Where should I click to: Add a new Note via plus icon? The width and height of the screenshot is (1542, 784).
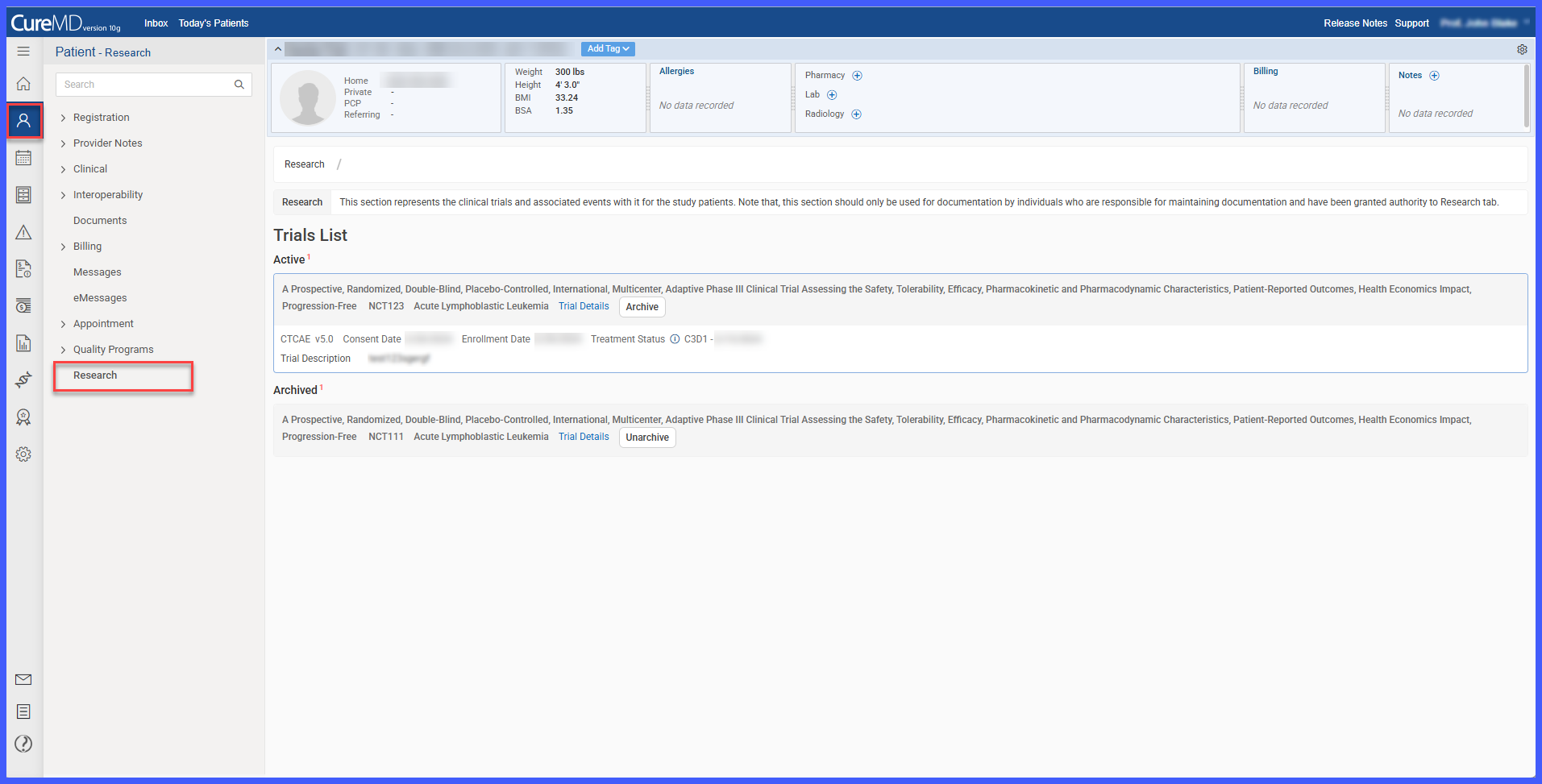point(1435,76)
